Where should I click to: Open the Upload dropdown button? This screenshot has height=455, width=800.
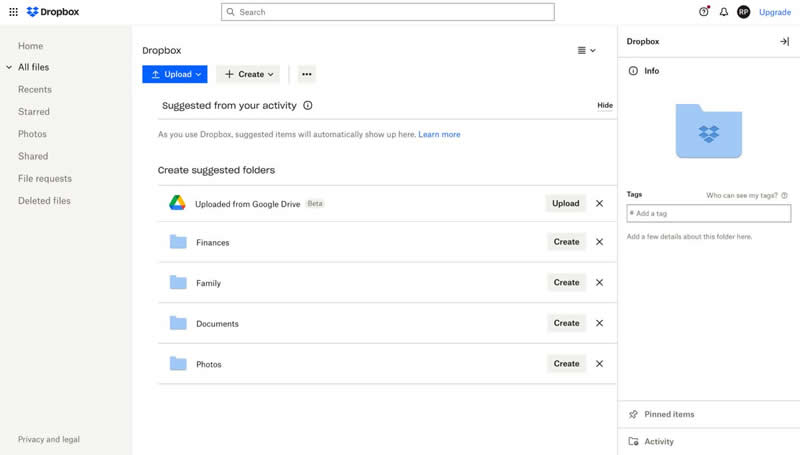(175, 74)
